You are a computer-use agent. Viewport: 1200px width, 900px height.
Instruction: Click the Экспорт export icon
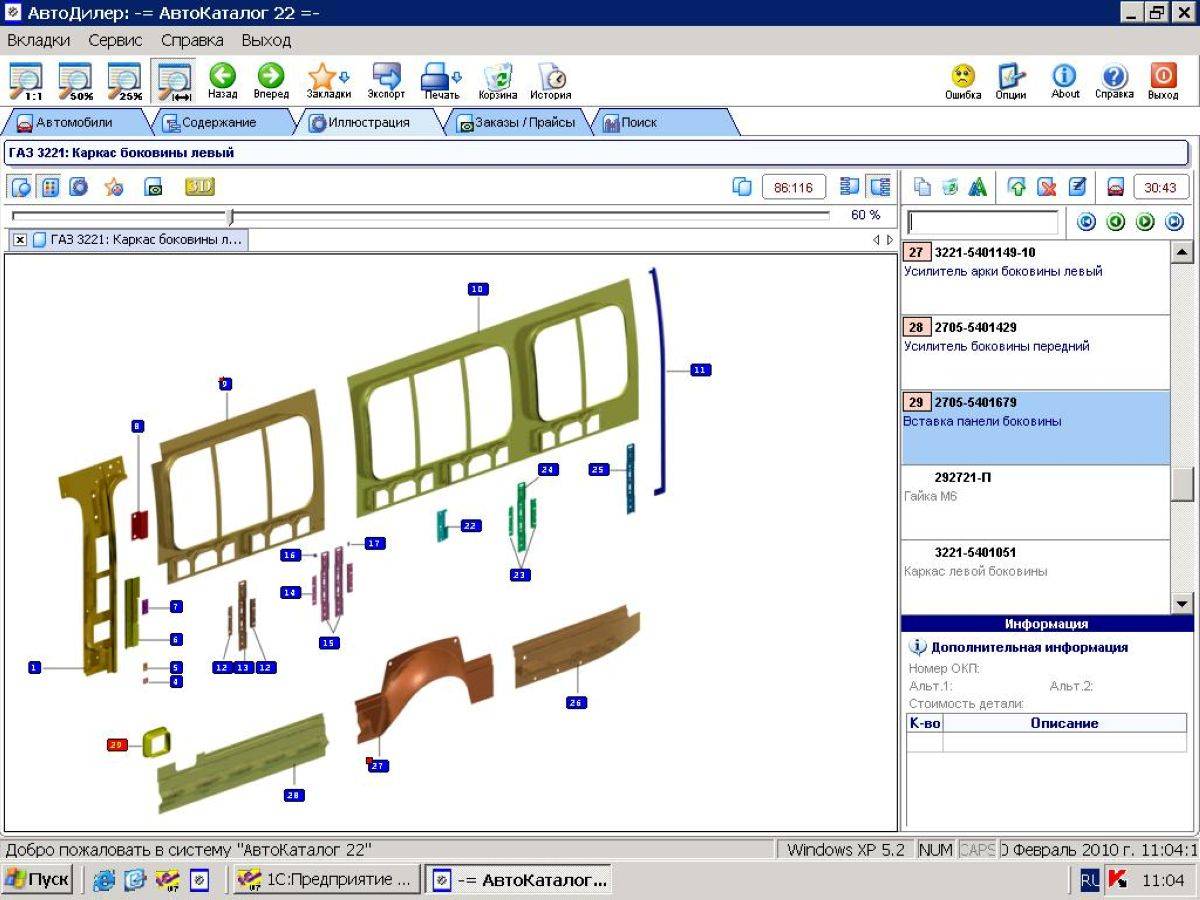(x=386, y=76)
